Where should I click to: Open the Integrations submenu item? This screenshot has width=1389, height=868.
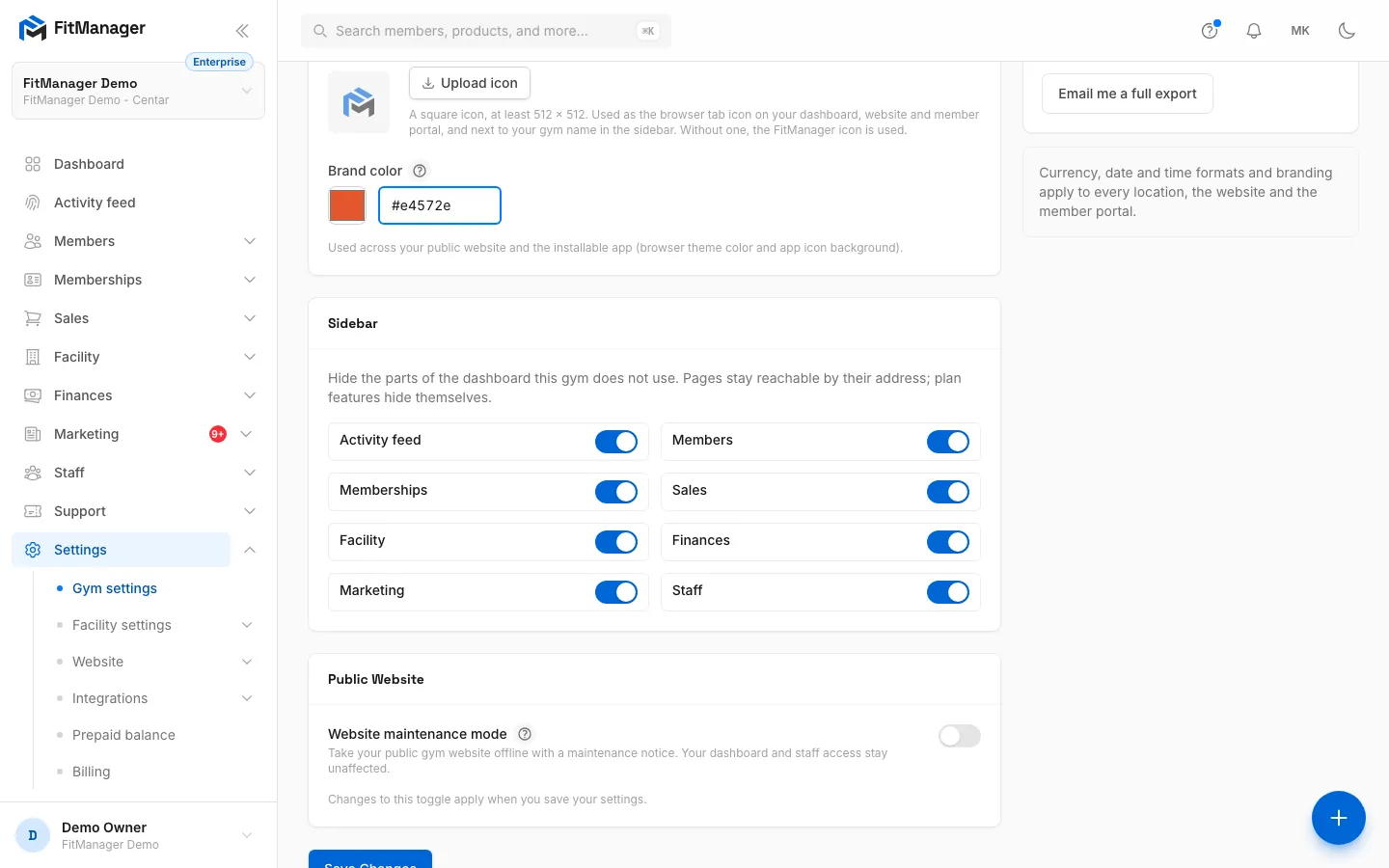pos(110,698)
